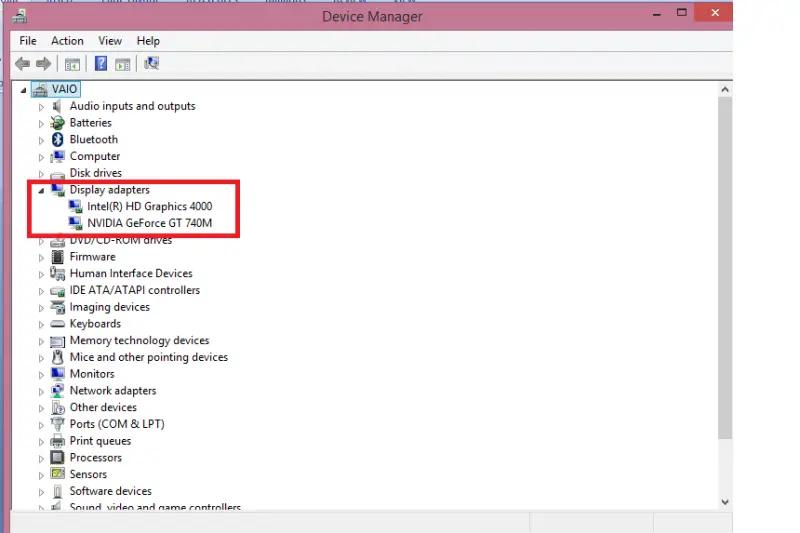Click the Sensors category icon
The height and width of the screenshot is (533, 800).
pyautogui.click(x=58, y=474)
